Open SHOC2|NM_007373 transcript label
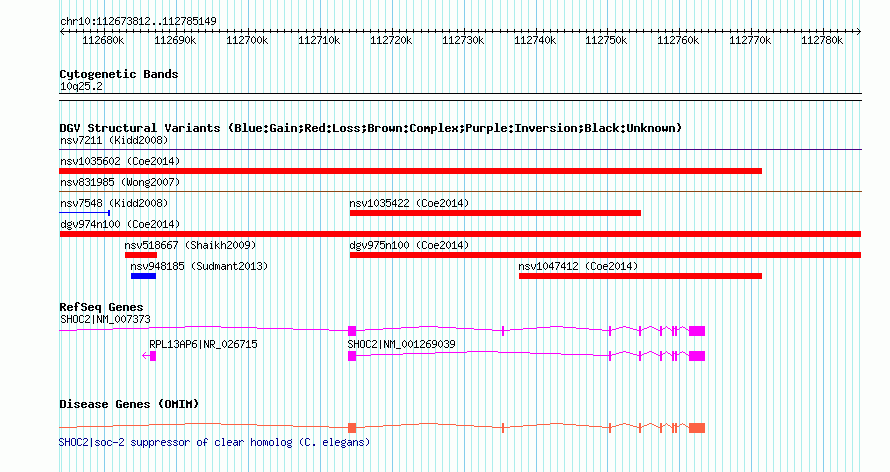 point(106,319)
